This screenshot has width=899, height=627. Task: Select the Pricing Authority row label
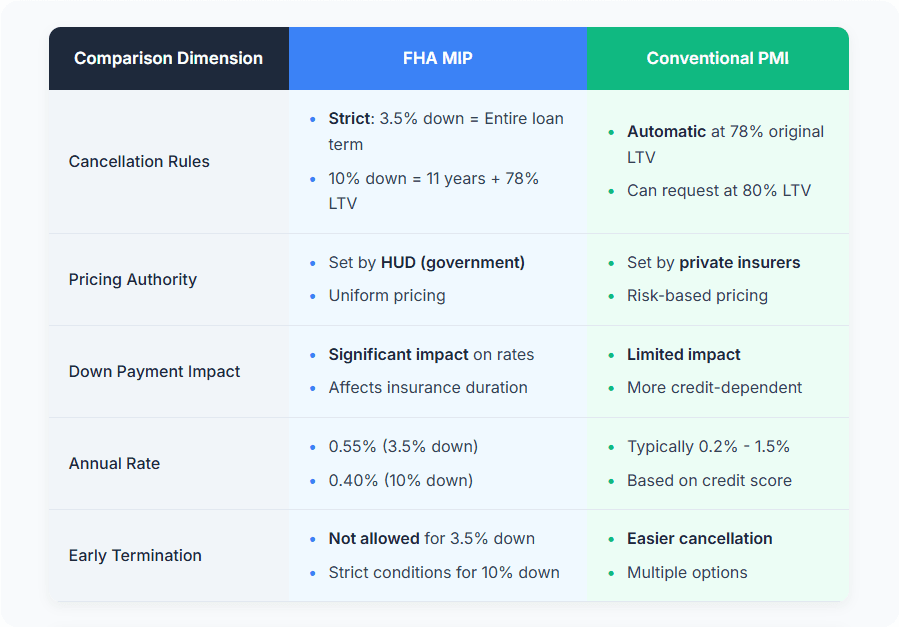point(133,279)
